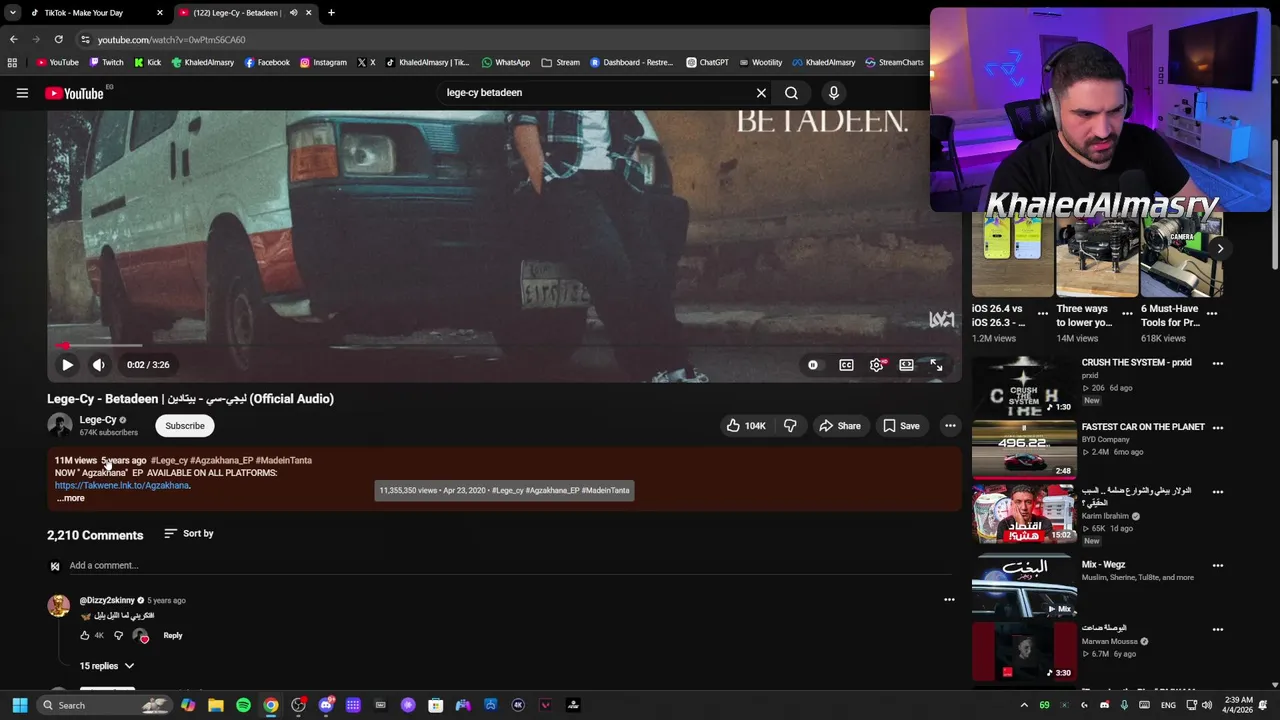This screenshot has width=1280, height=720.
Task: Go back to previous page
Action: 13,40
